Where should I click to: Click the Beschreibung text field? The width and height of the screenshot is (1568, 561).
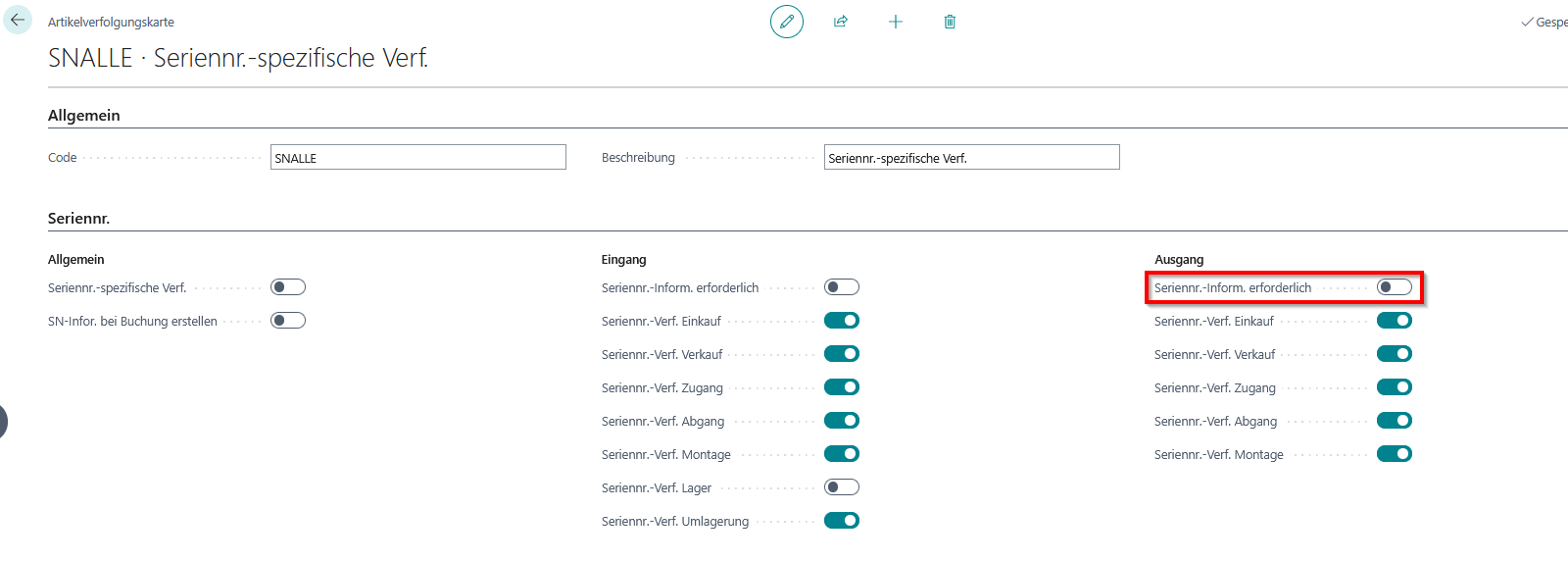pos(971,158)
